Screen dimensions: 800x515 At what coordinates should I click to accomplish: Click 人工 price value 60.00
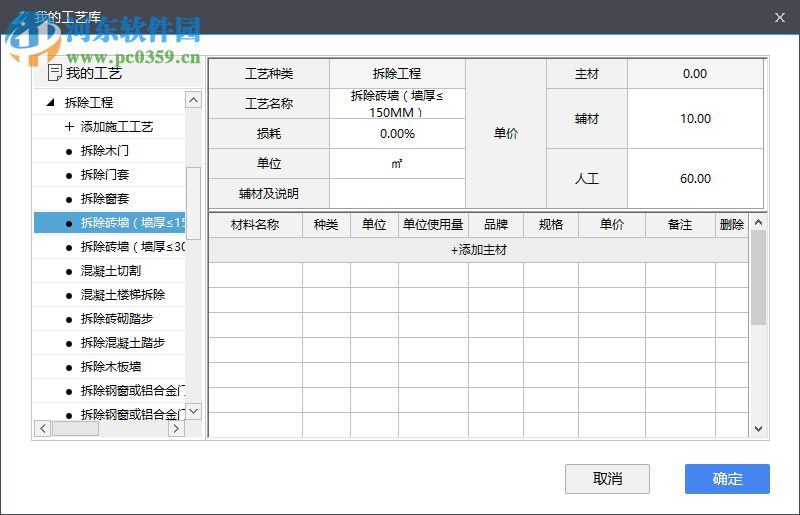pyautogui.click(x=695, y=179)
